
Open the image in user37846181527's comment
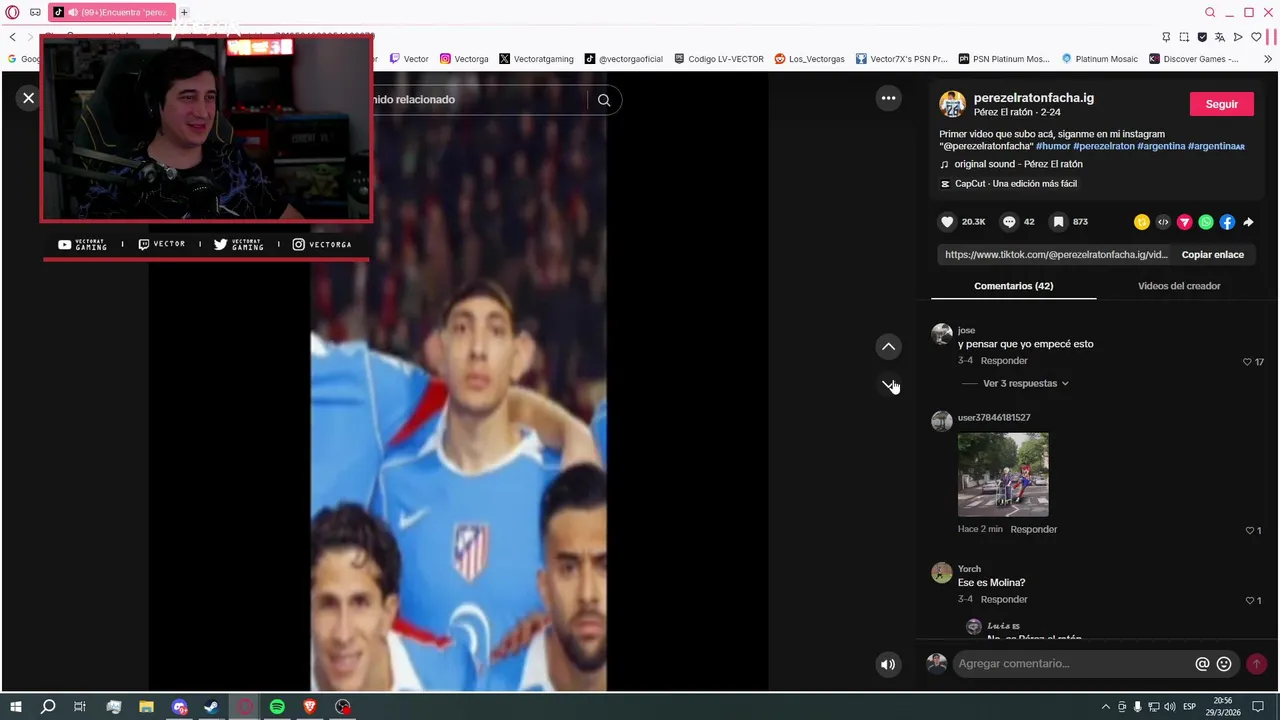1003,474
